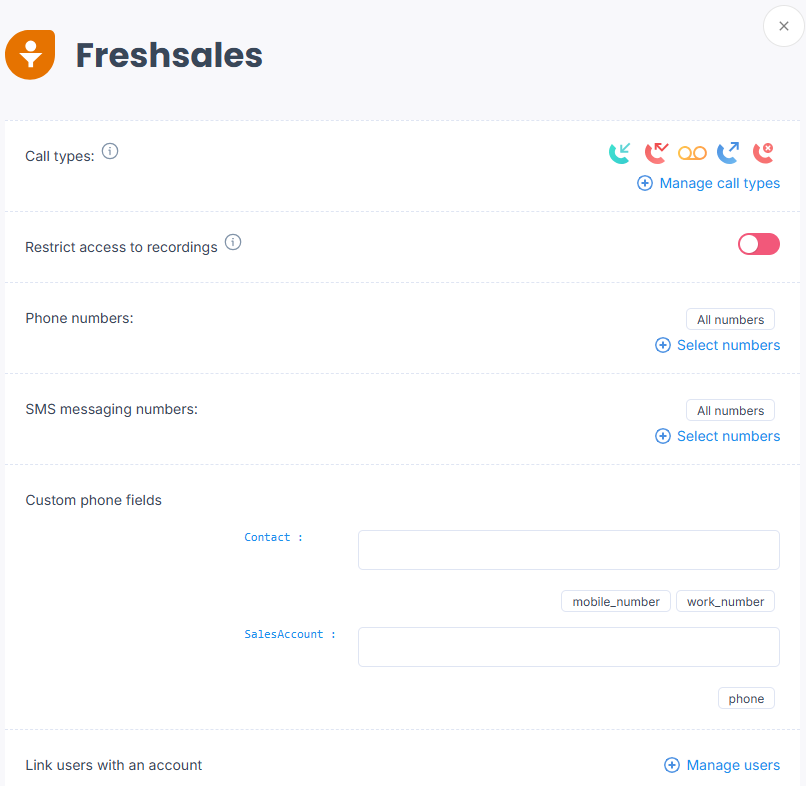Choose the mobile_number tag
Viewport: 806px width, 786px height.
(x=616, y=601)
